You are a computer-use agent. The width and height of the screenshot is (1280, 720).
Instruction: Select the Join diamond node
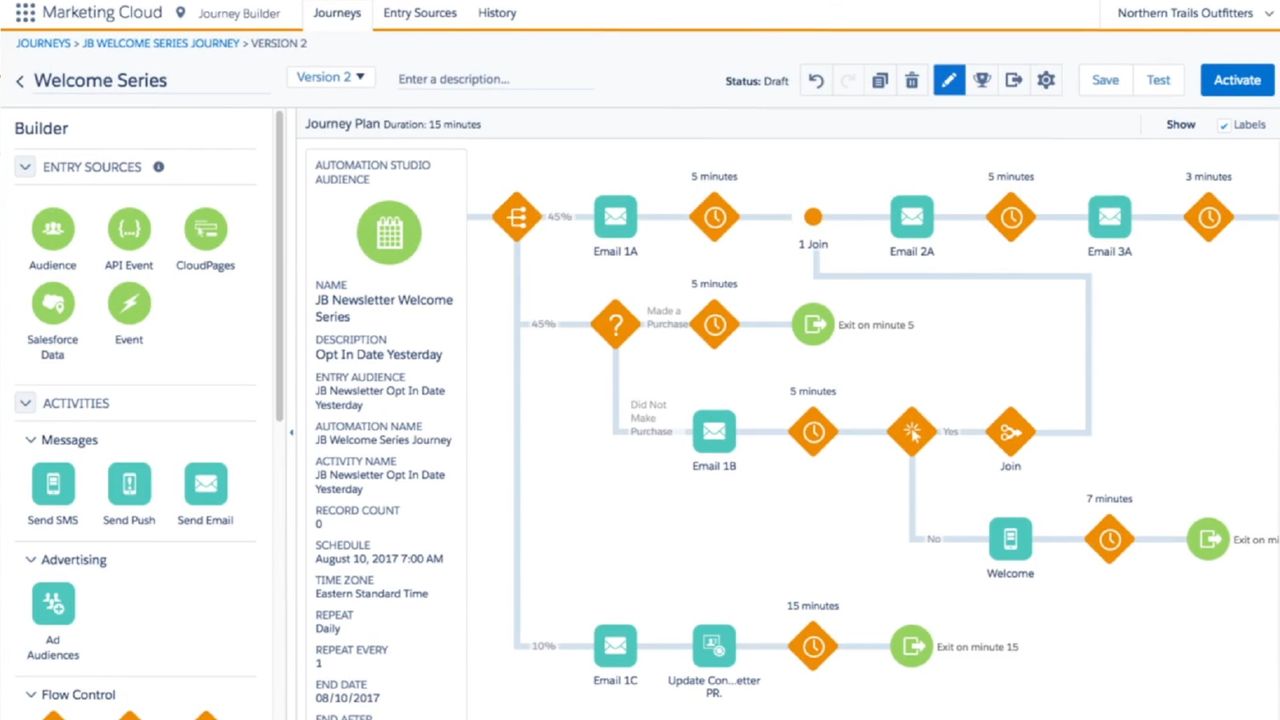[x=1011, y=431]
